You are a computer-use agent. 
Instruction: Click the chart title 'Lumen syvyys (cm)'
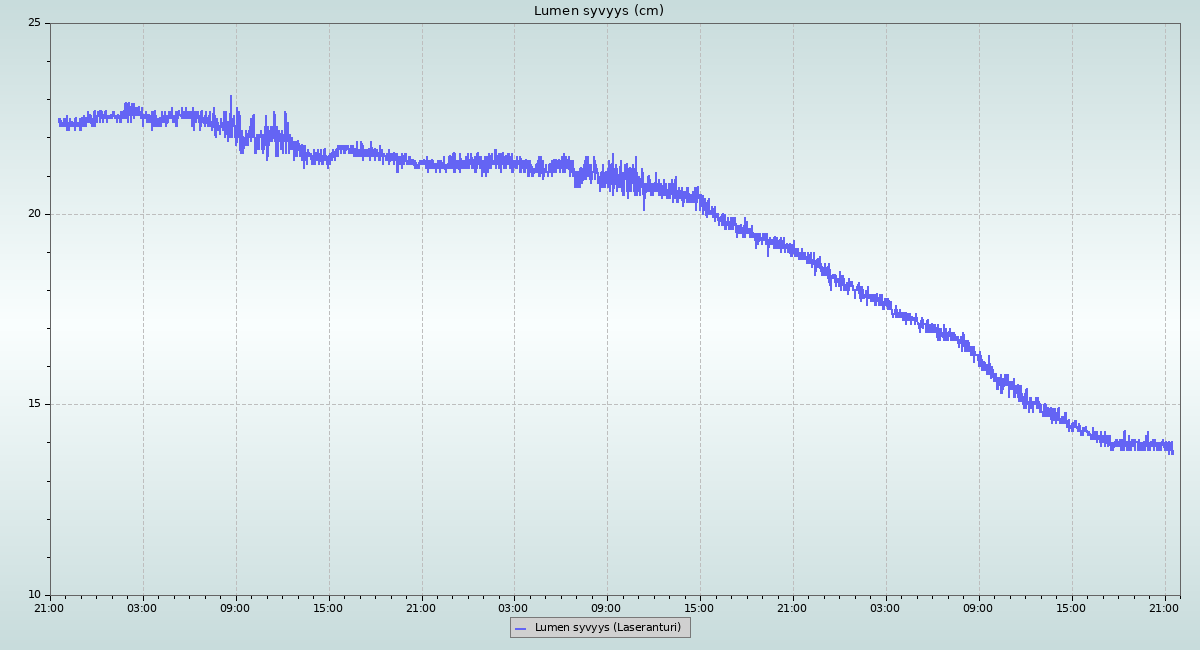[598, 11]
